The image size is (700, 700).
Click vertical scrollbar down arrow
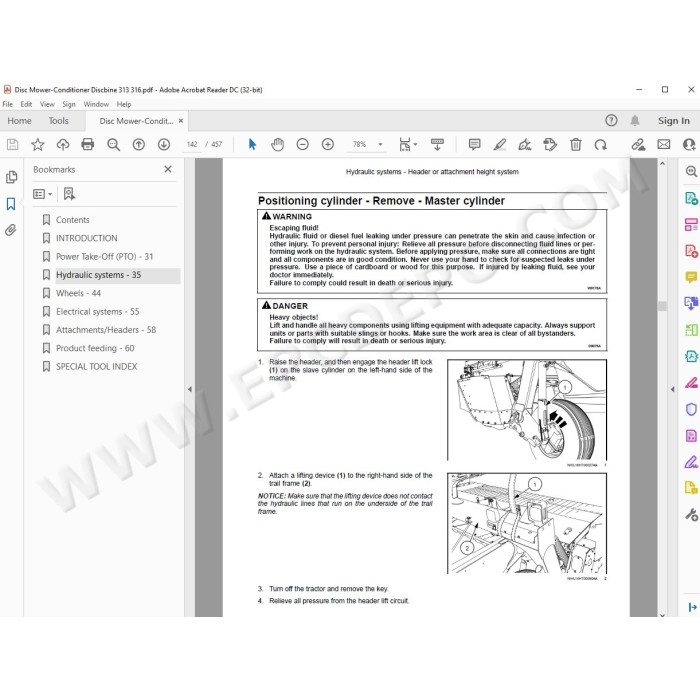pos(662,614)
